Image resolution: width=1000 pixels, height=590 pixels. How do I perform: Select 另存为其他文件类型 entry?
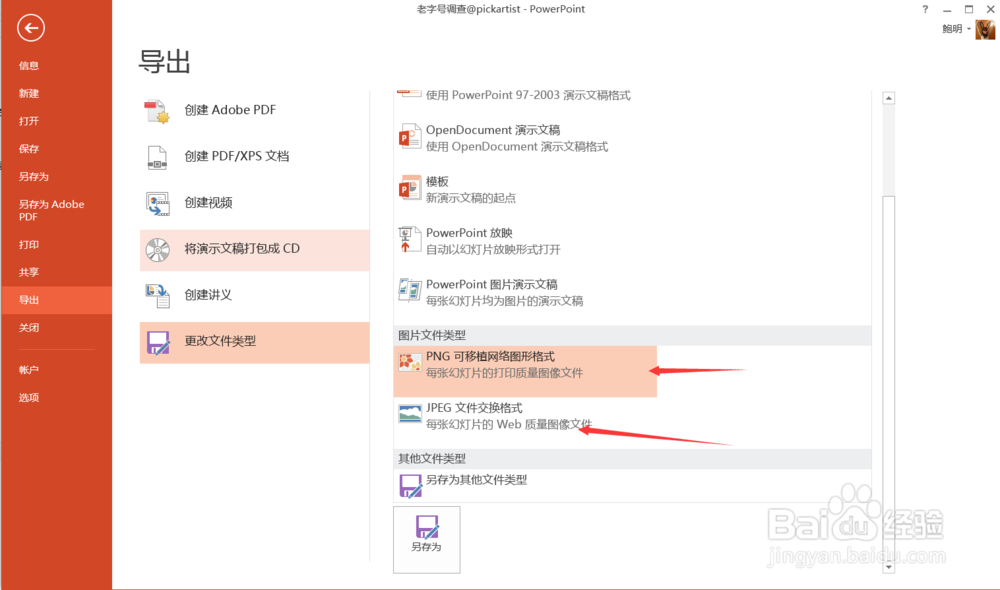525,486
